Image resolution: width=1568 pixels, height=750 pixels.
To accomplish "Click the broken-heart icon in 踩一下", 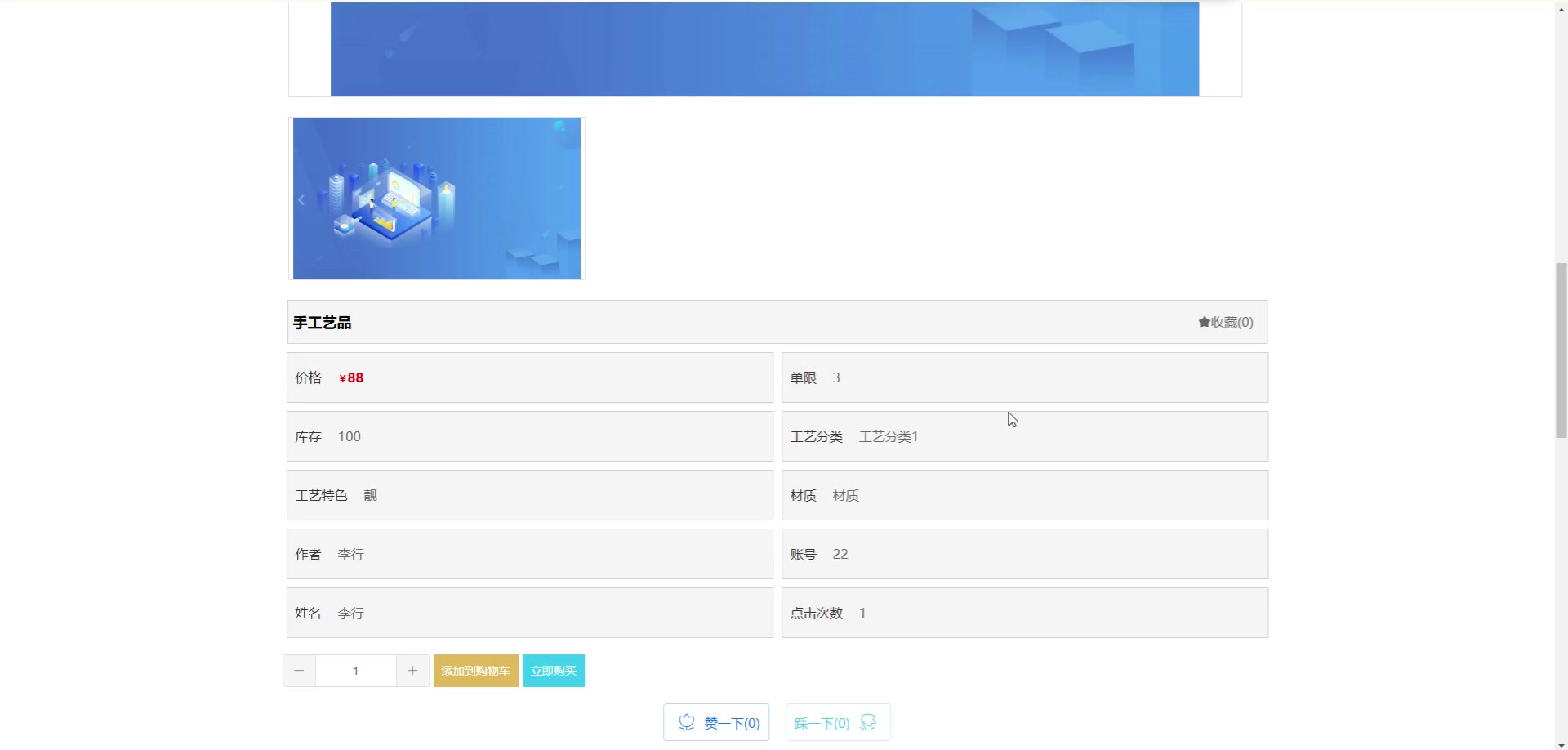I will 868,722.
